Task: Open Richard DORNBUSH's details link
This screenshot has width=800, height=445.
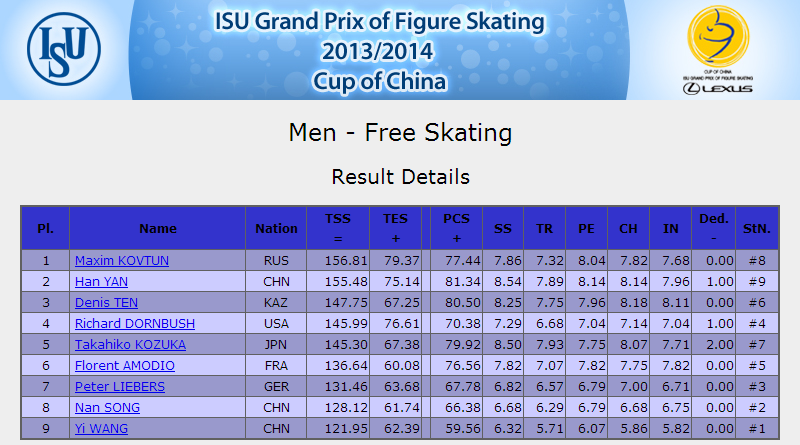Action: click(135, 324)
